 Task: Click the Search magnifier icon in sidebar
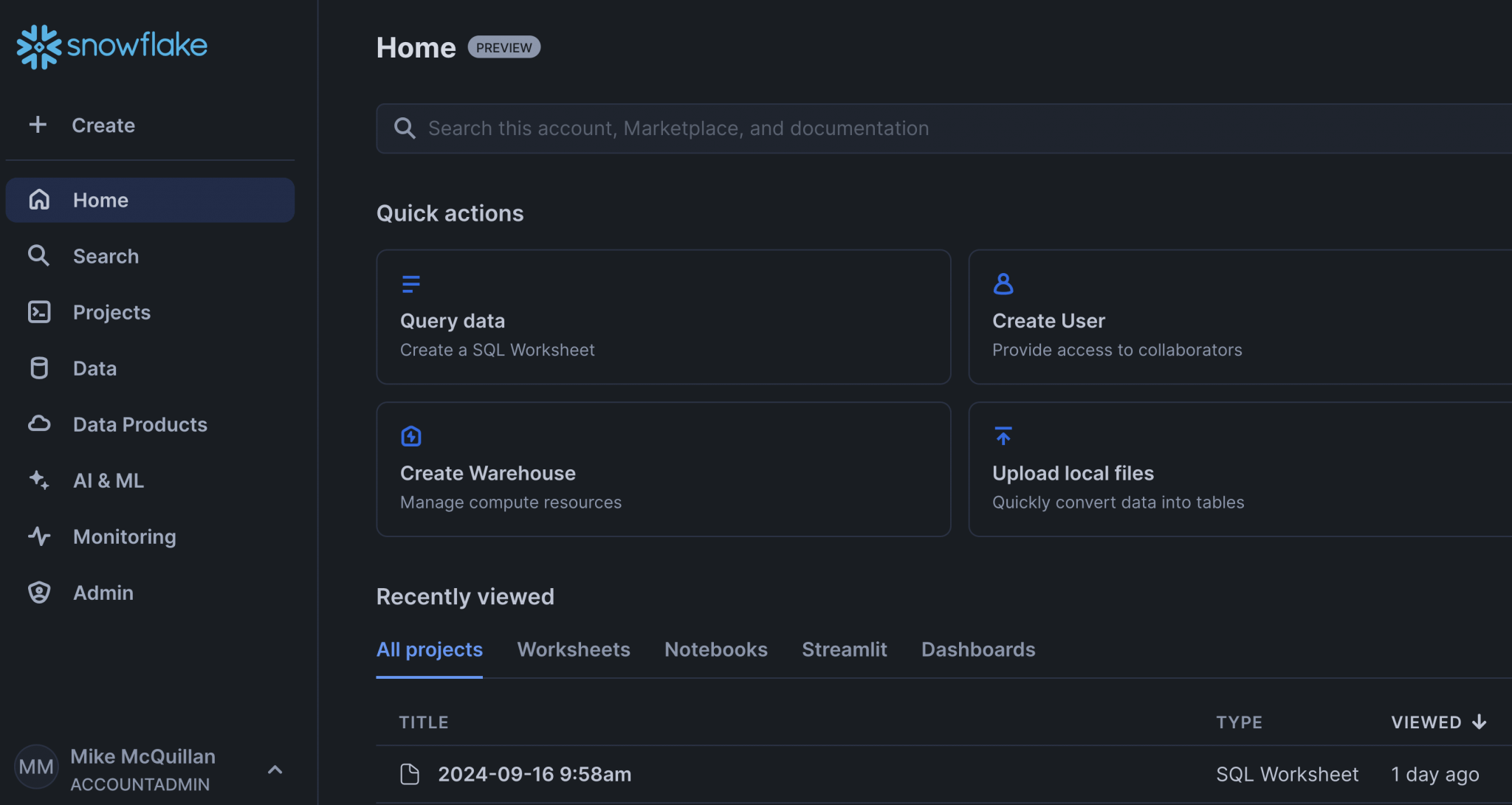pyautogui.click(x=39, y=256)
